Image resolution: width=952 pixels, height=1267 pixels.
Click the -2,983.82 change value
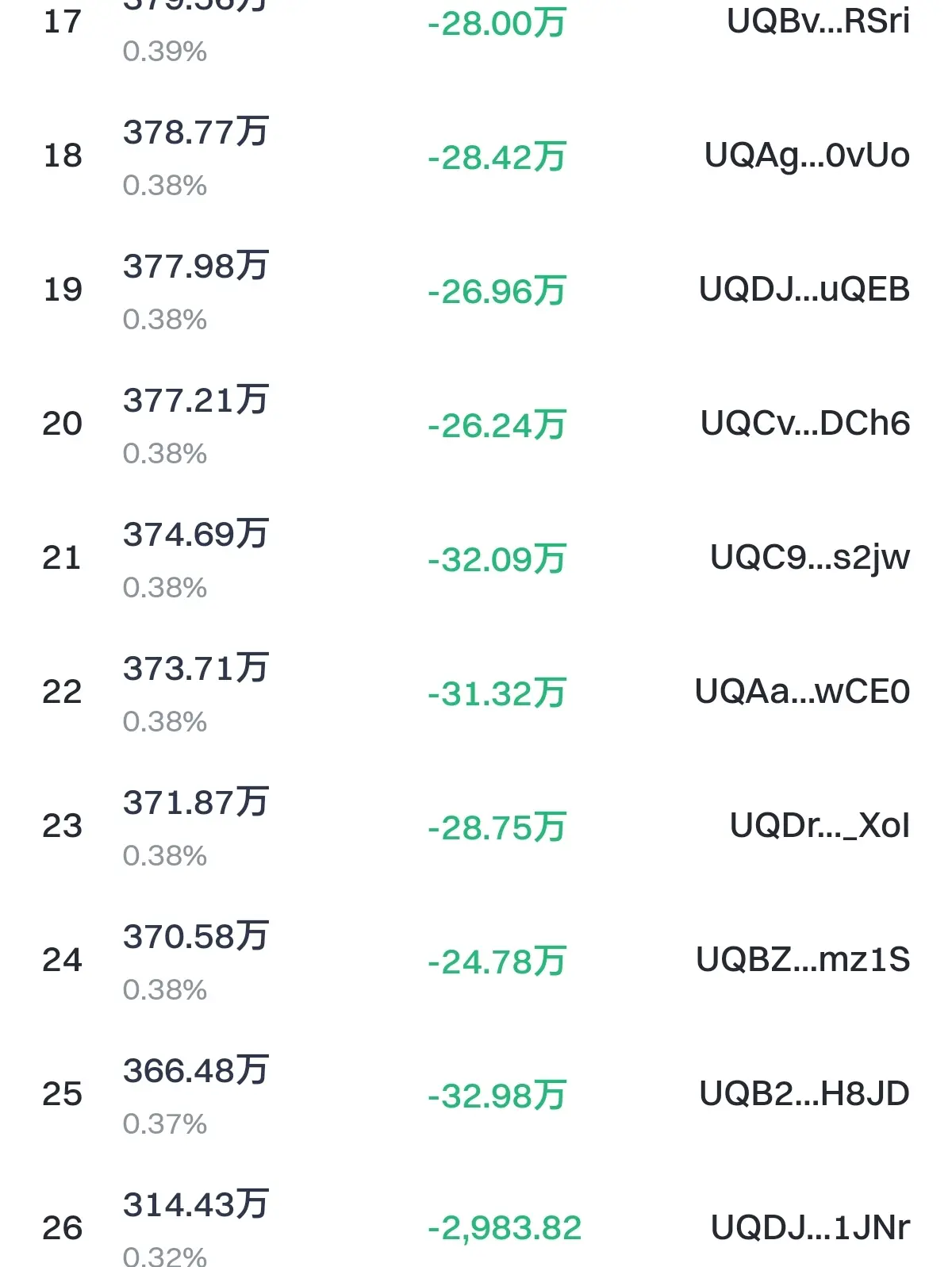coord(505,1229)
